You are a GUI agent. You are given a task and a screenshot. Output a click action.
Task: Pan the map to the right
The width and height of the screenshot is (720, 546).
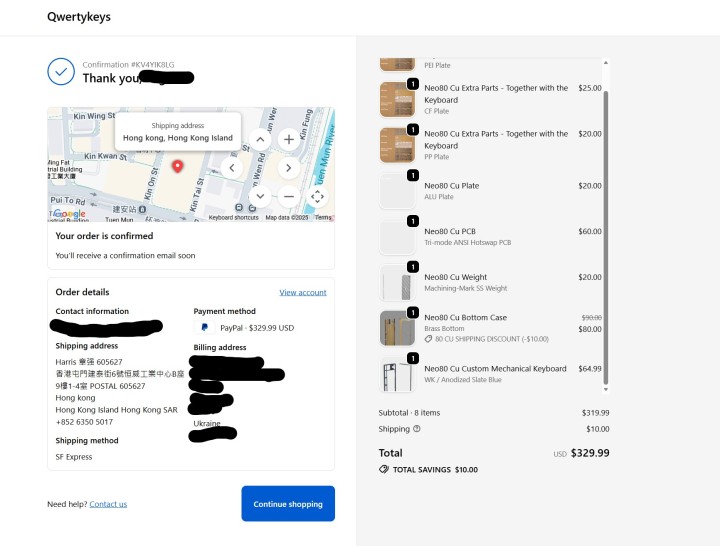tap(288, 168)
